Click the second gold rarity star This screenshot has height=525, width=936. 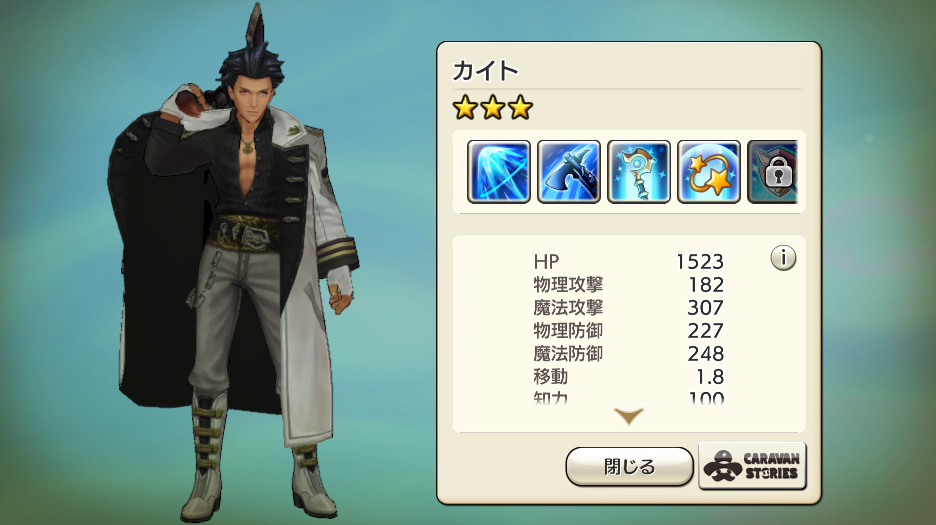(493, 108)
